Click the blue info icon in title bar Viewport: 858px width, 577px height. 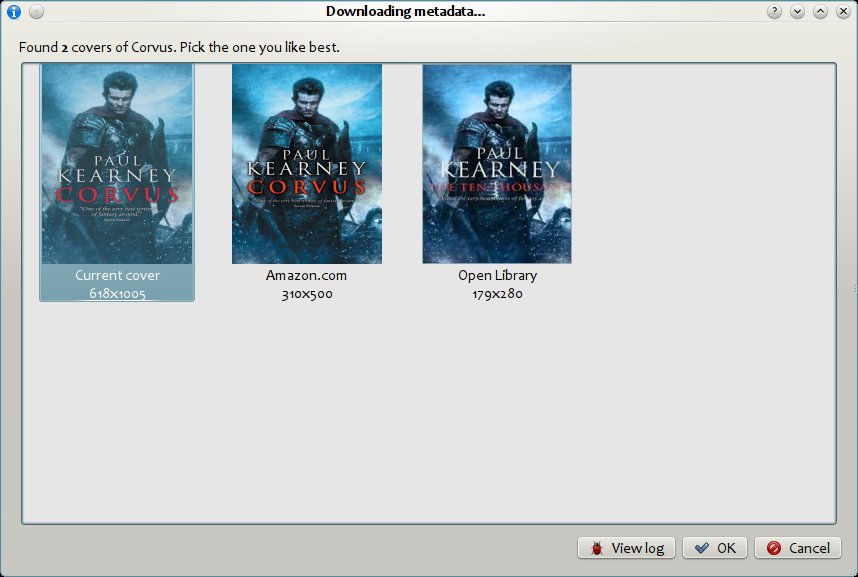coord(14,11)
